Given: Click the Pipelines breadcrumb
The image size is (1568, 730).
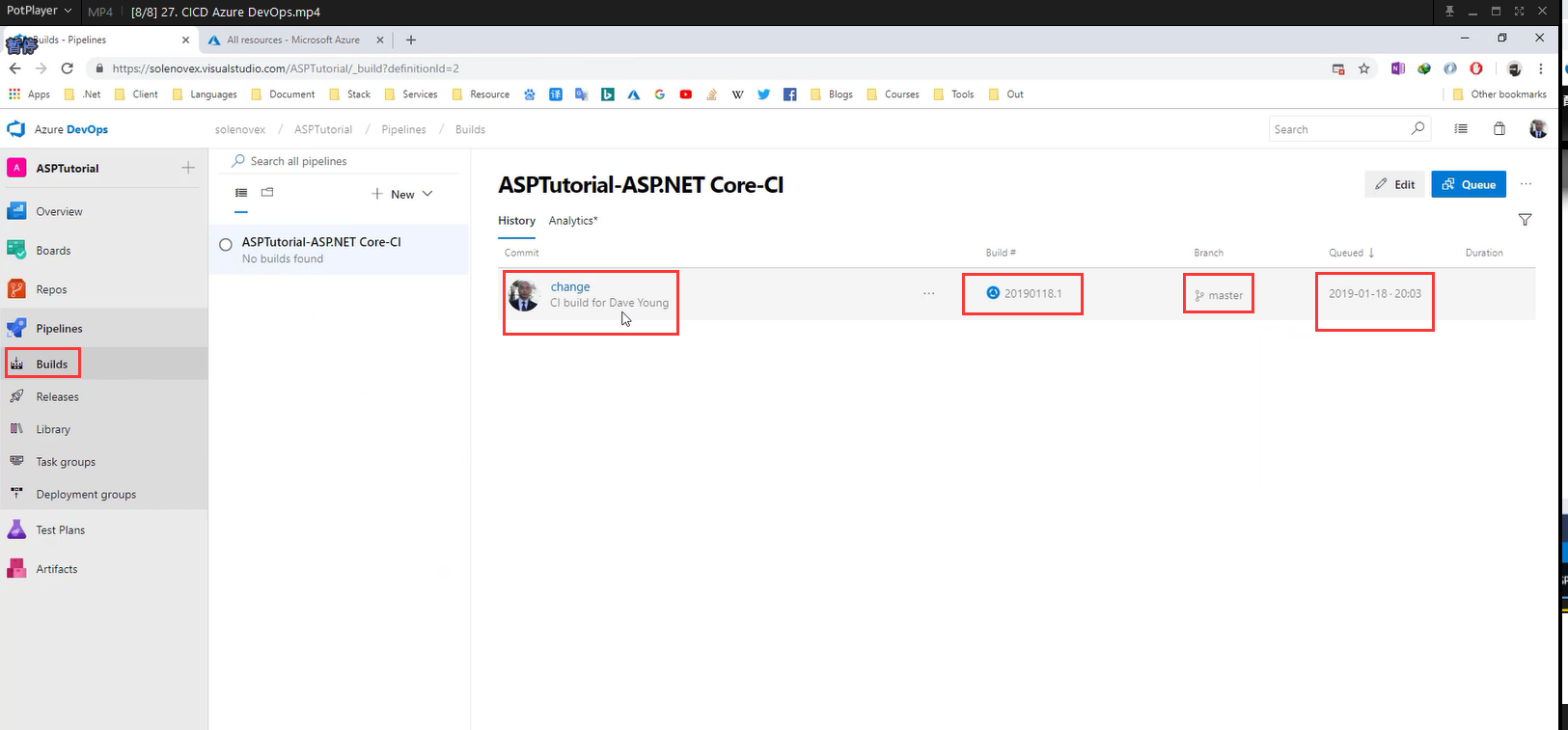Looking at the screenshot, I should point(403,129).
